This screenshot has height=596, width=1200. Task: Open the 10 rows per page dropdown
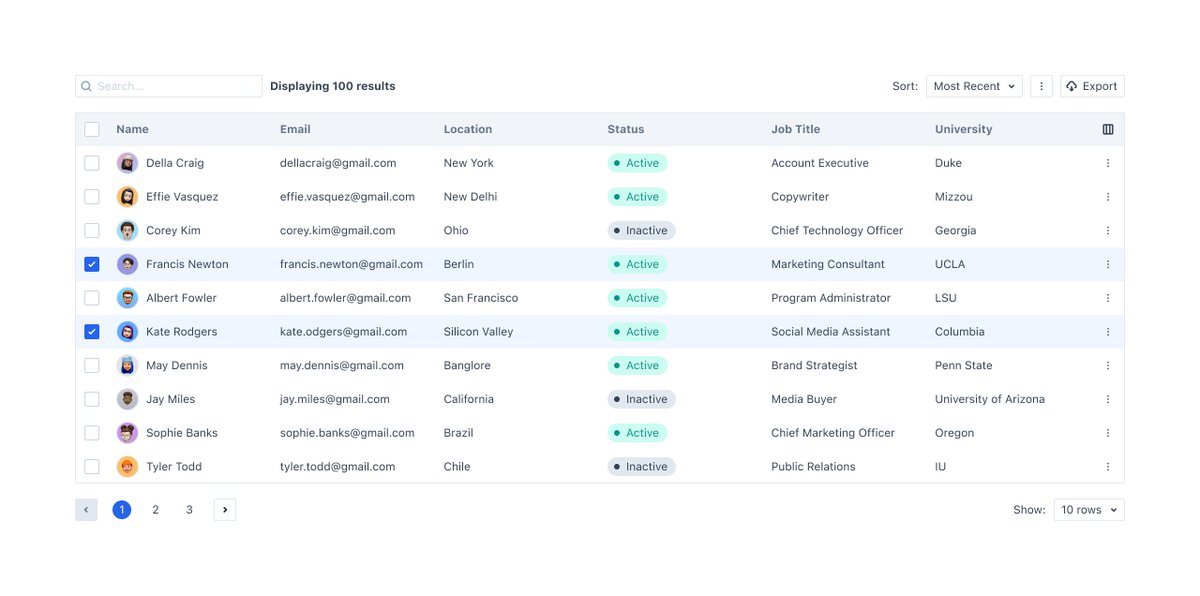pos(1089,510)
